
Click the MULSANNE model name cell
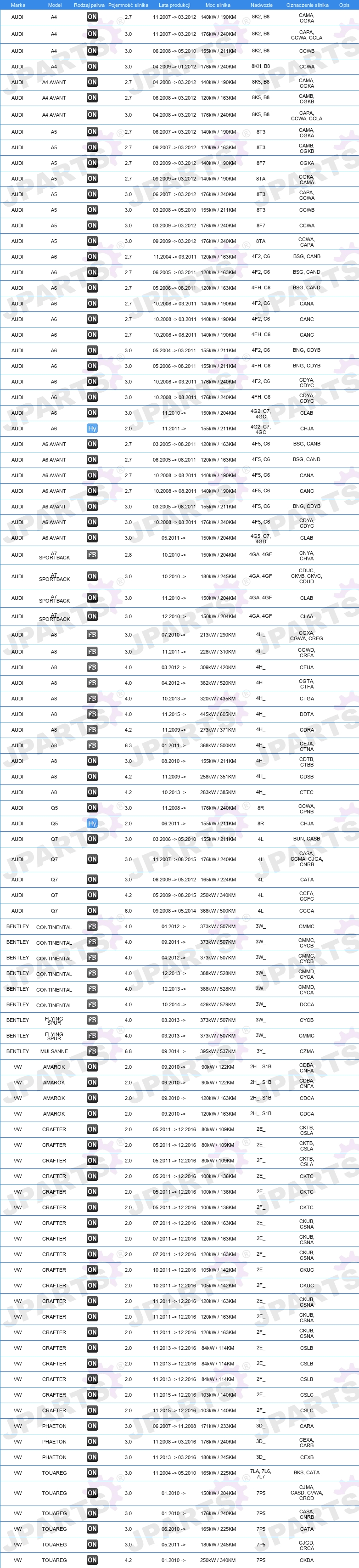54,1052
